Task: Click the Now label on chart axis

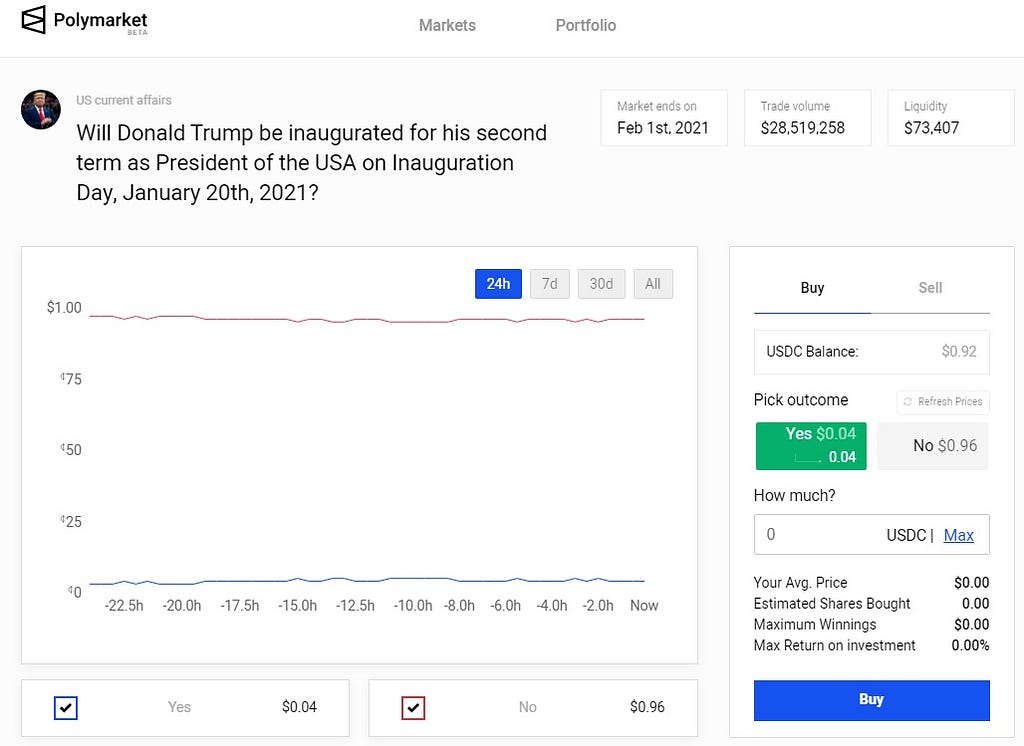Action: (x=644, y=606)
